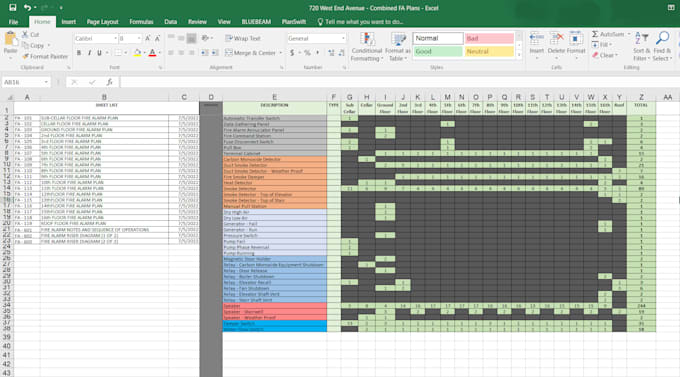Click the Name Box cell reference field
Image resolution: width=680 pixels, height=377 pixels.
[26, 82]
